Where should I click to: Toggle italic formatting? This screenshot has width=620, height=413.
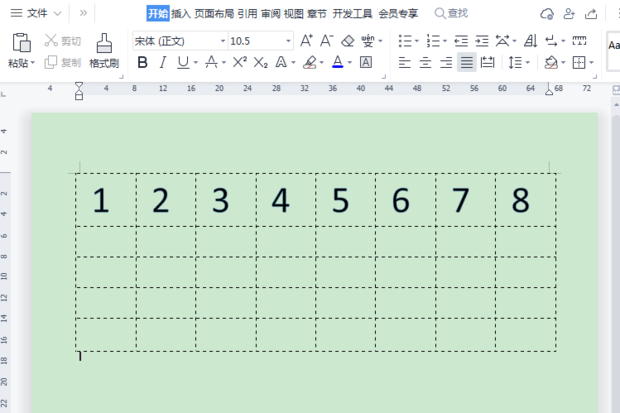tap(163, 63)
